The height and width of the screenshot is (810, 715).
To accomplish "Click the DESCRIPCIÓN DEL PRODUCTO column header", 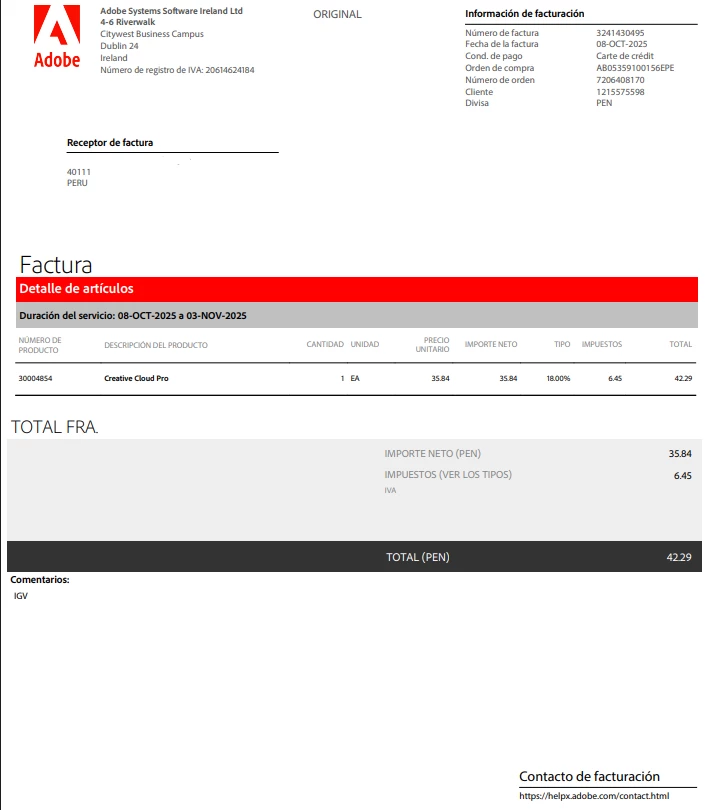I will click(156, 345).
